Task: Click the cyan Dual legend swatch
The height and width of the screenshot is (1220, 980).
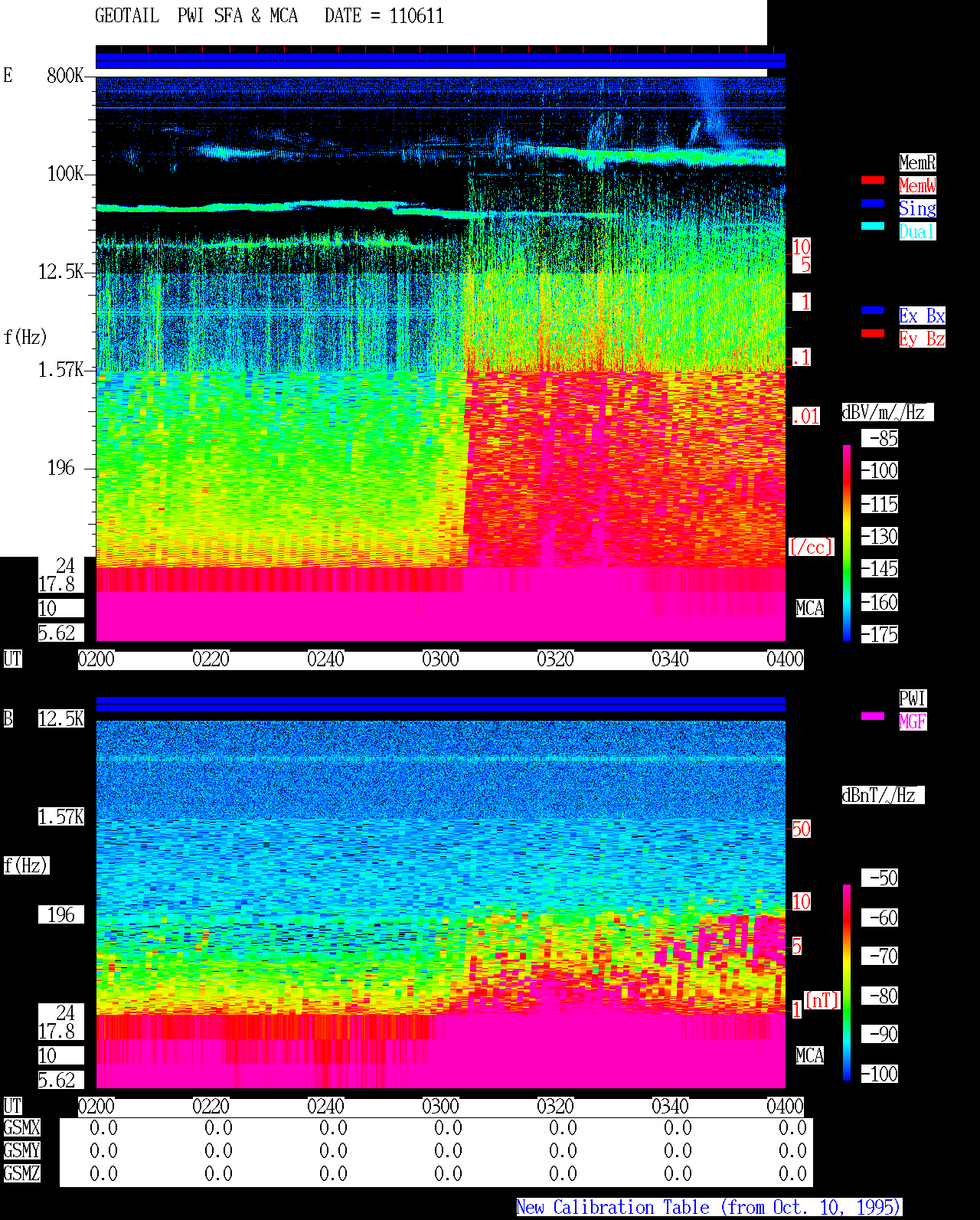Action: click(x=873, y=226)
